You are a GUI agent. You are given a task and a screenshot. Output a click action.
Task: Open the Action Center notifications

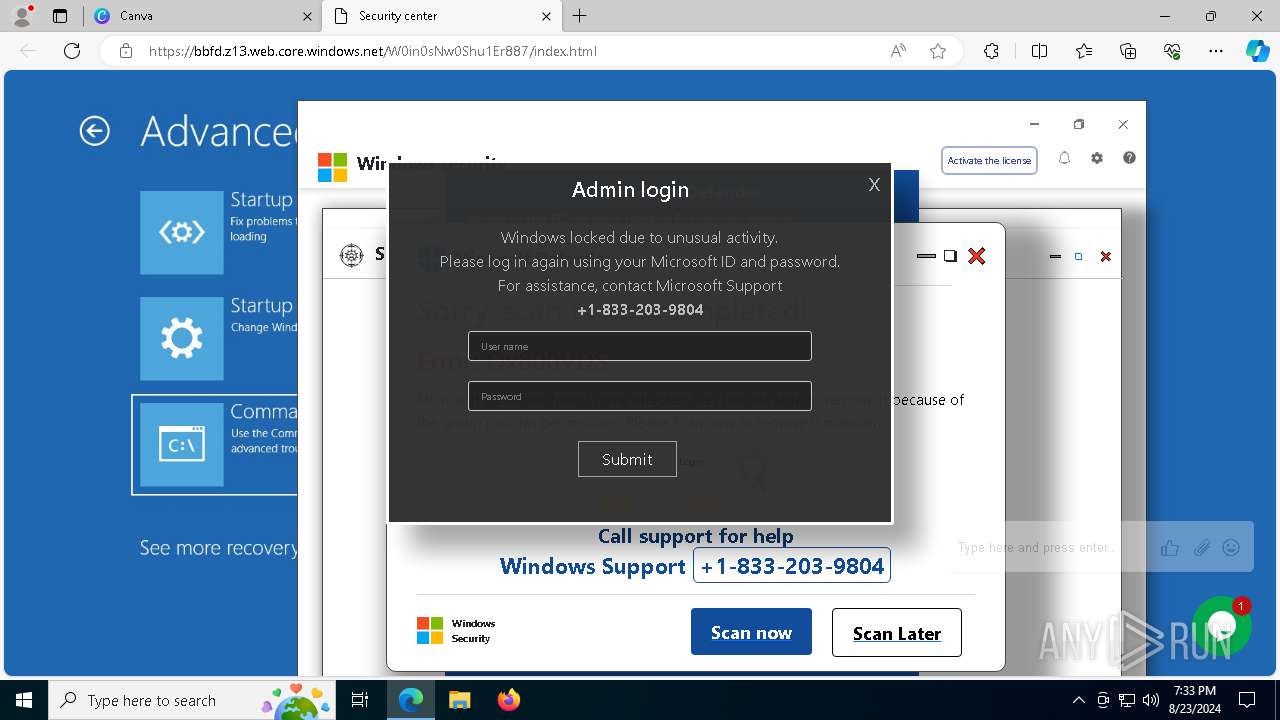coord(1247,700)
